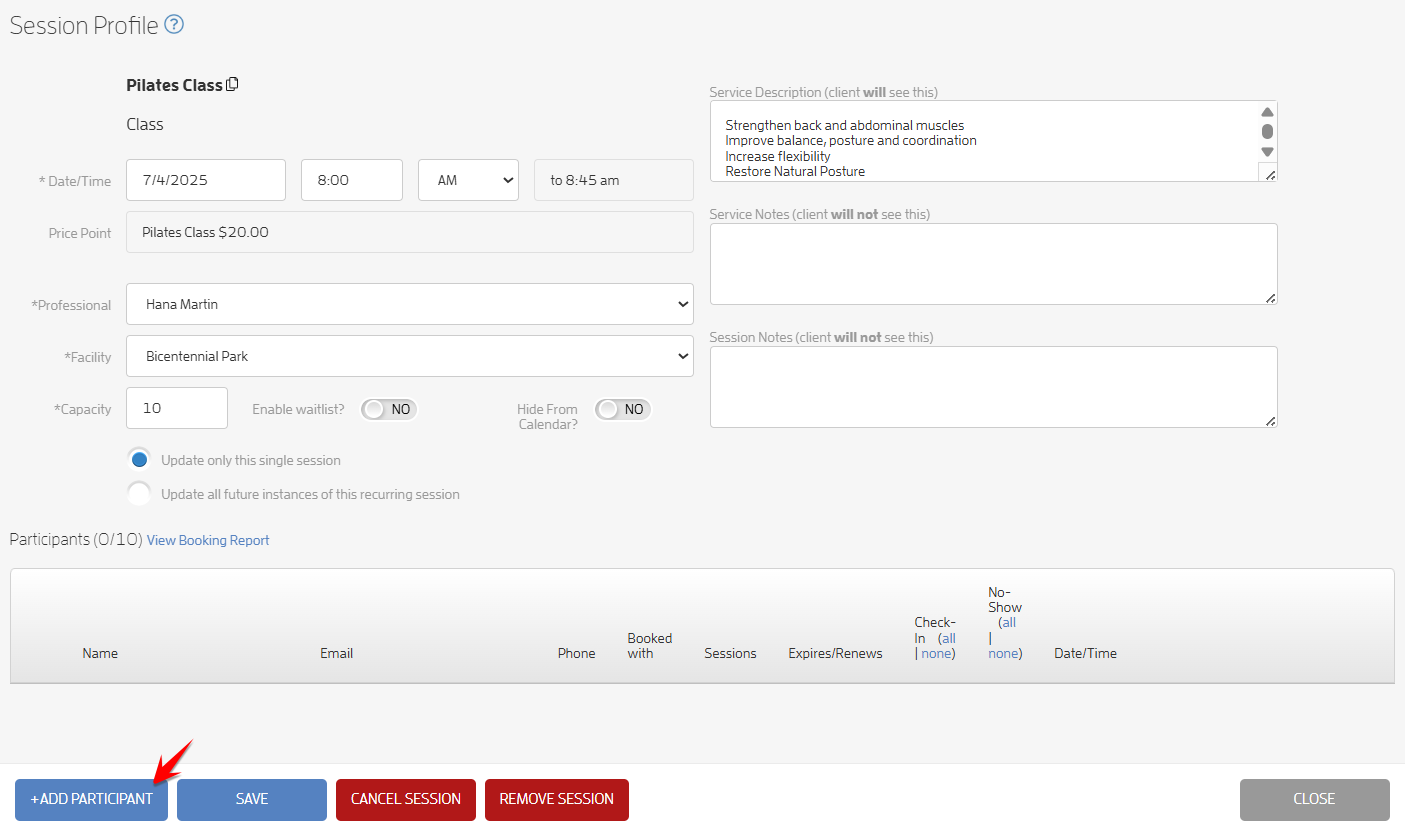Click into the Service Notes text area

click(x=994, y=264)
